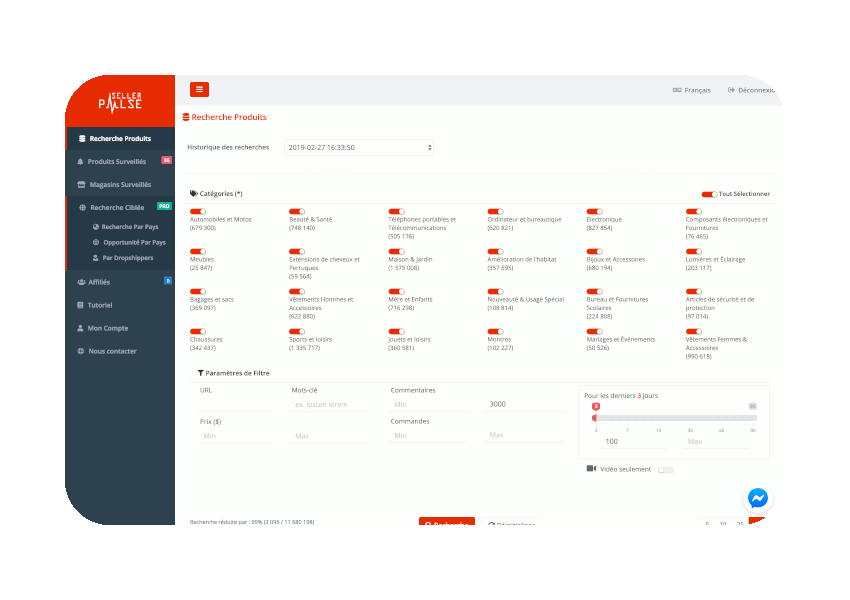Click the blue badge next to Affiliés
This screenshot has width=850, height=600.
coord(168,281)
